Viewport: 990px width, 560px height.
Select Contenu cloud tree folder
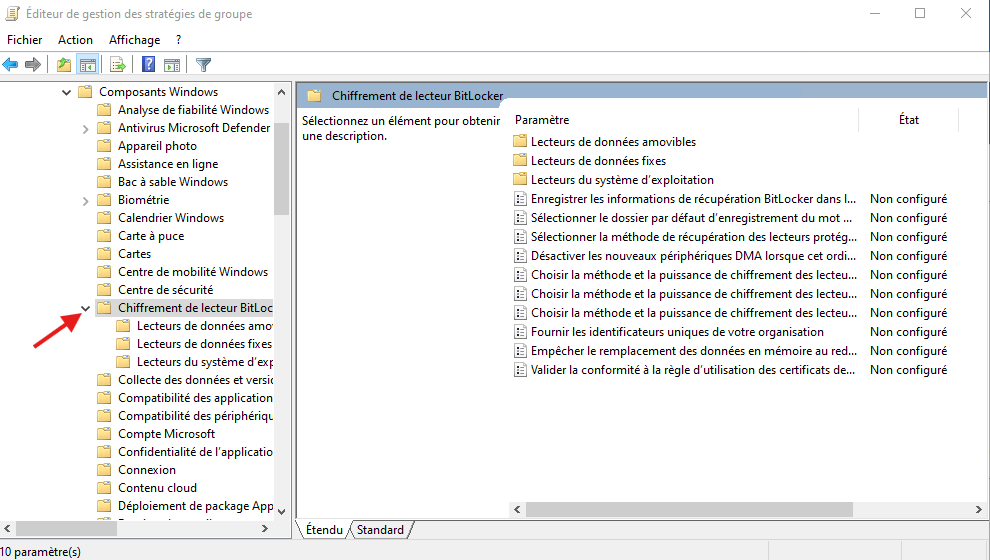coord(157,488)
